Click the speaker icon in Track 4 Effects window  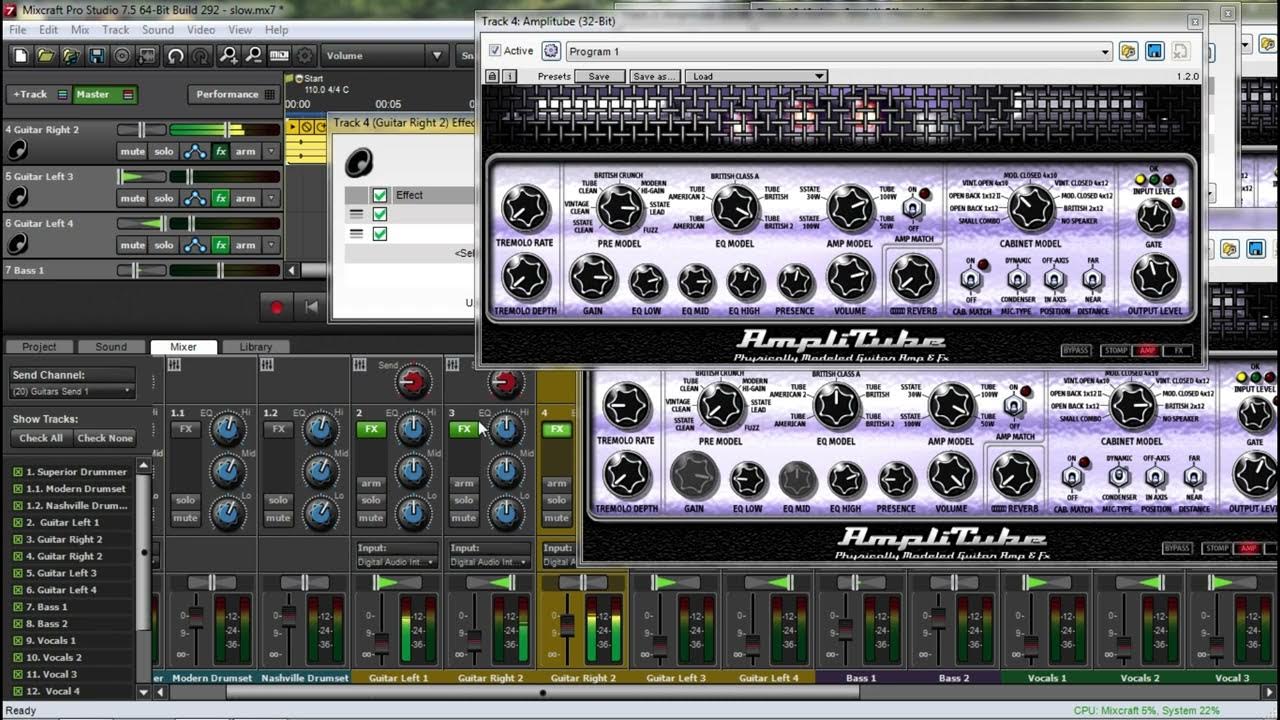click(x=358, y=162)
